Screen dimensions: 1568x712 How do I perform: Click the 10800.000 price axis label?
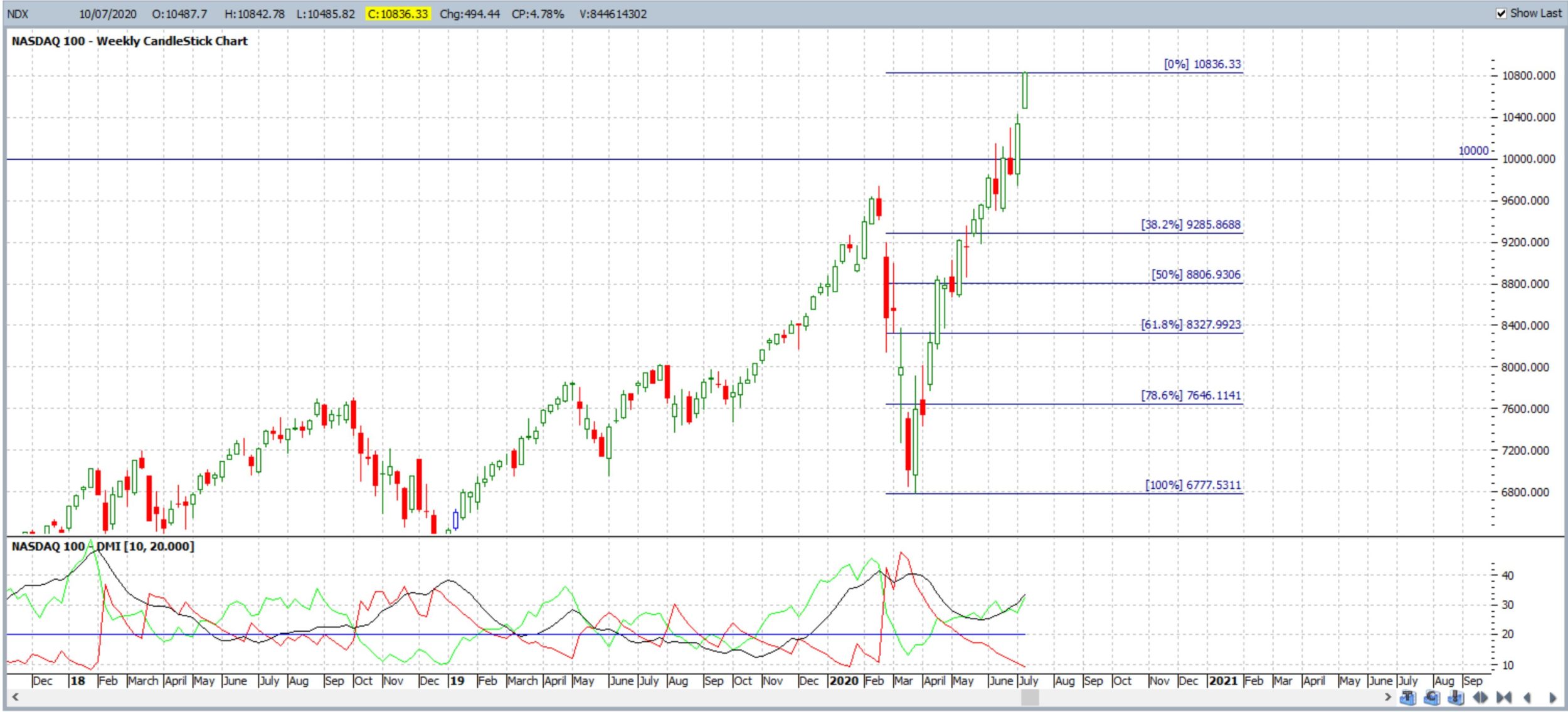click(1528, 76)
